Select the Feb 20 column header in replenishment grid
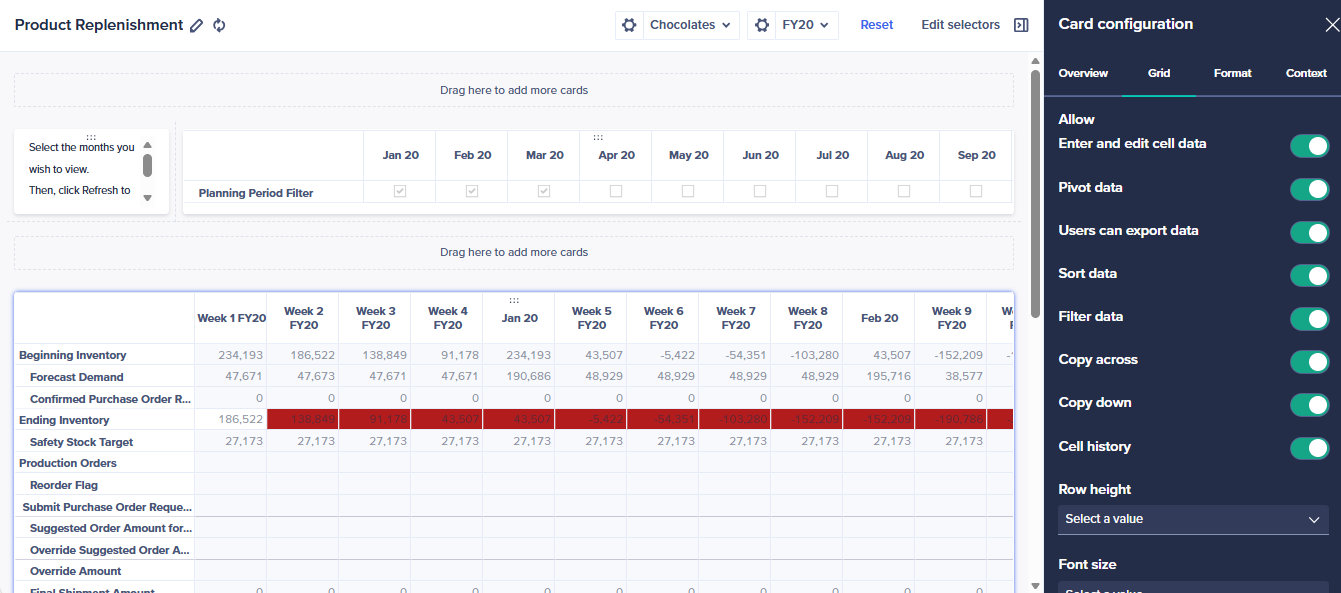The image size is (1341, 593). tap(879, 318)
